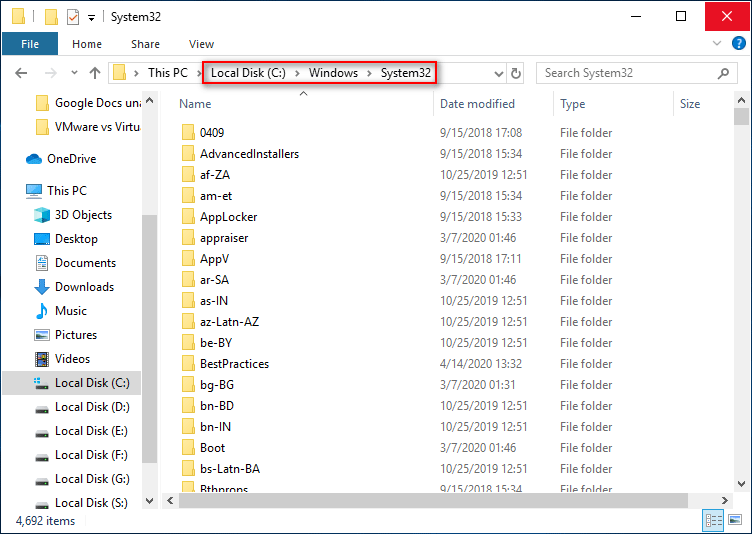Switch to details view in status bar
Screen dimensions: 752x534
pos(714,521)
